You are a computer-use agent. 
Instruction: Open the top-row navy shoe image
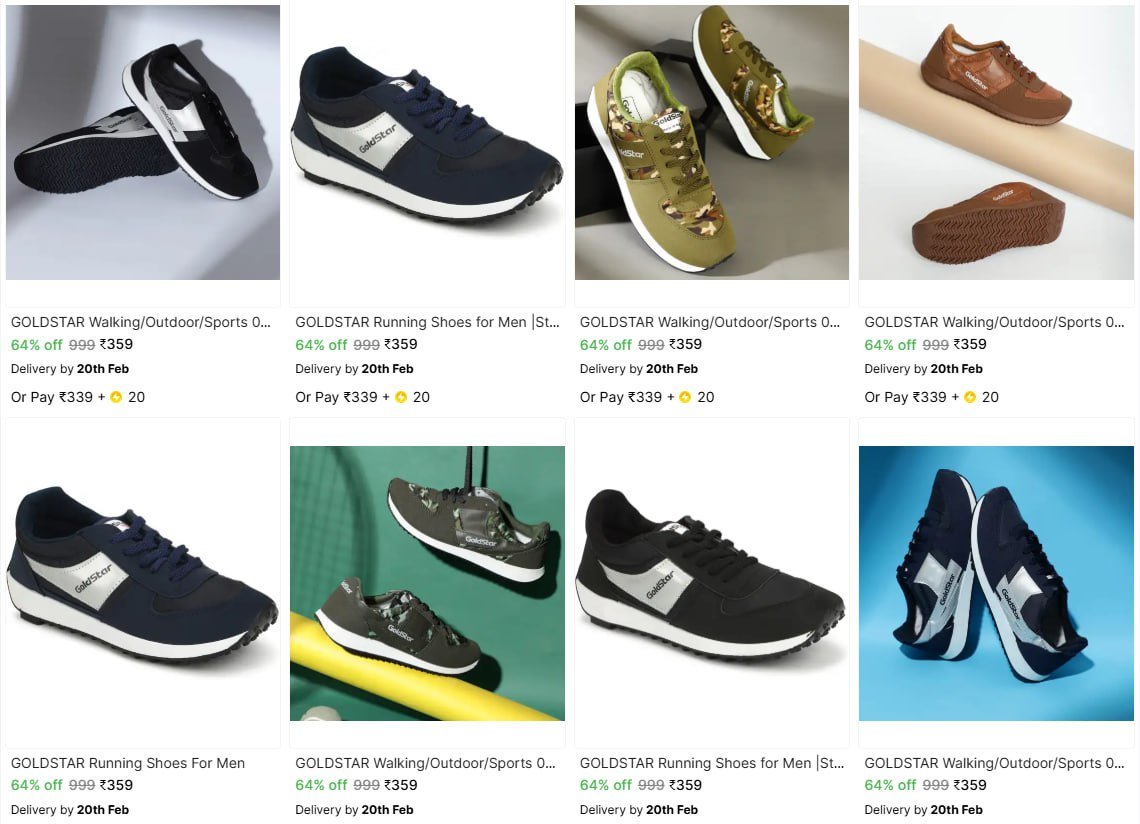tap(427, 143)
